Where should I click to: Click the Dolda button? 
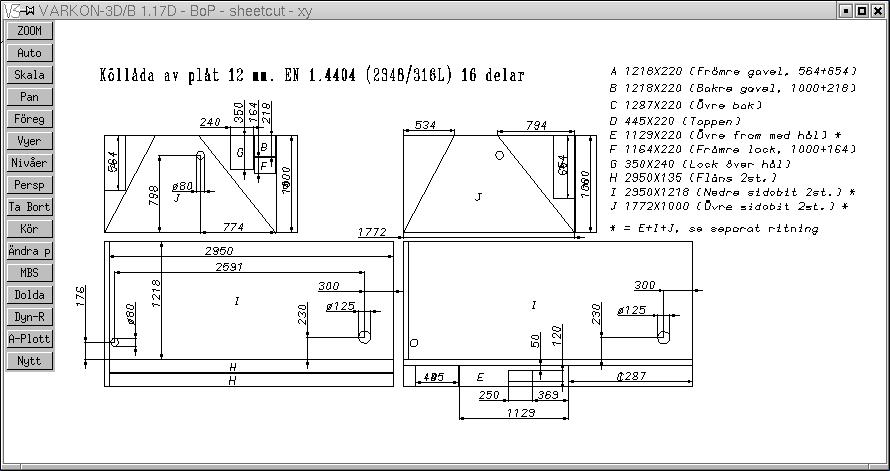[x=30, y=295]
